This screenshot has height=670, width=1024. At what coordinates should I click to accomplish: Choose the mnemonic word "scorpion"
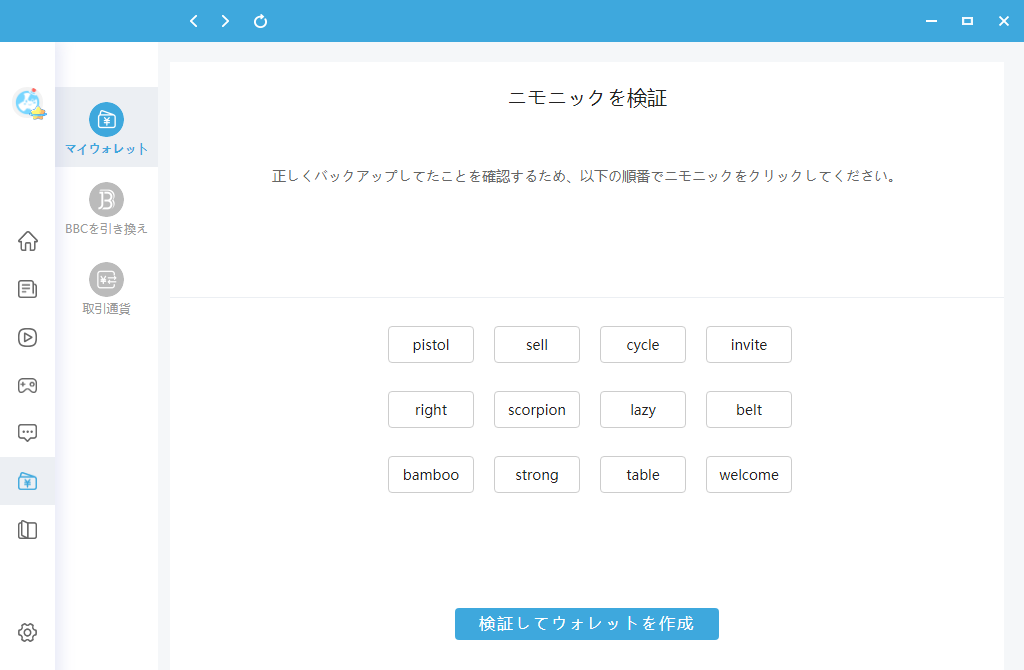click(x=537, y=410)
